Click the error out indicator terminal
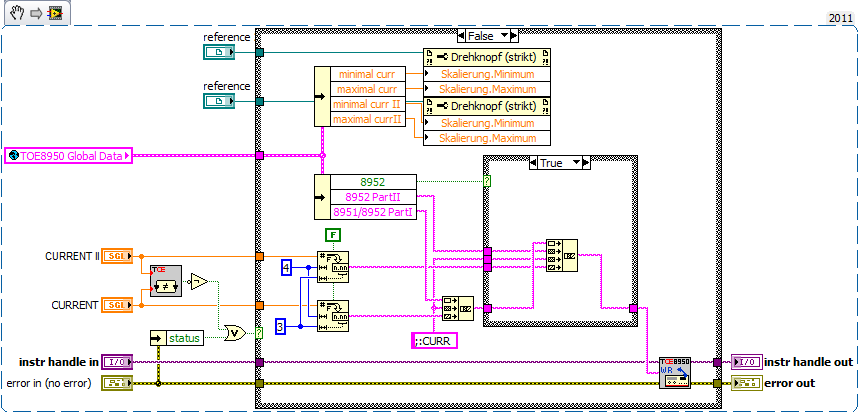The image size is (859, 413). (747, 383)
